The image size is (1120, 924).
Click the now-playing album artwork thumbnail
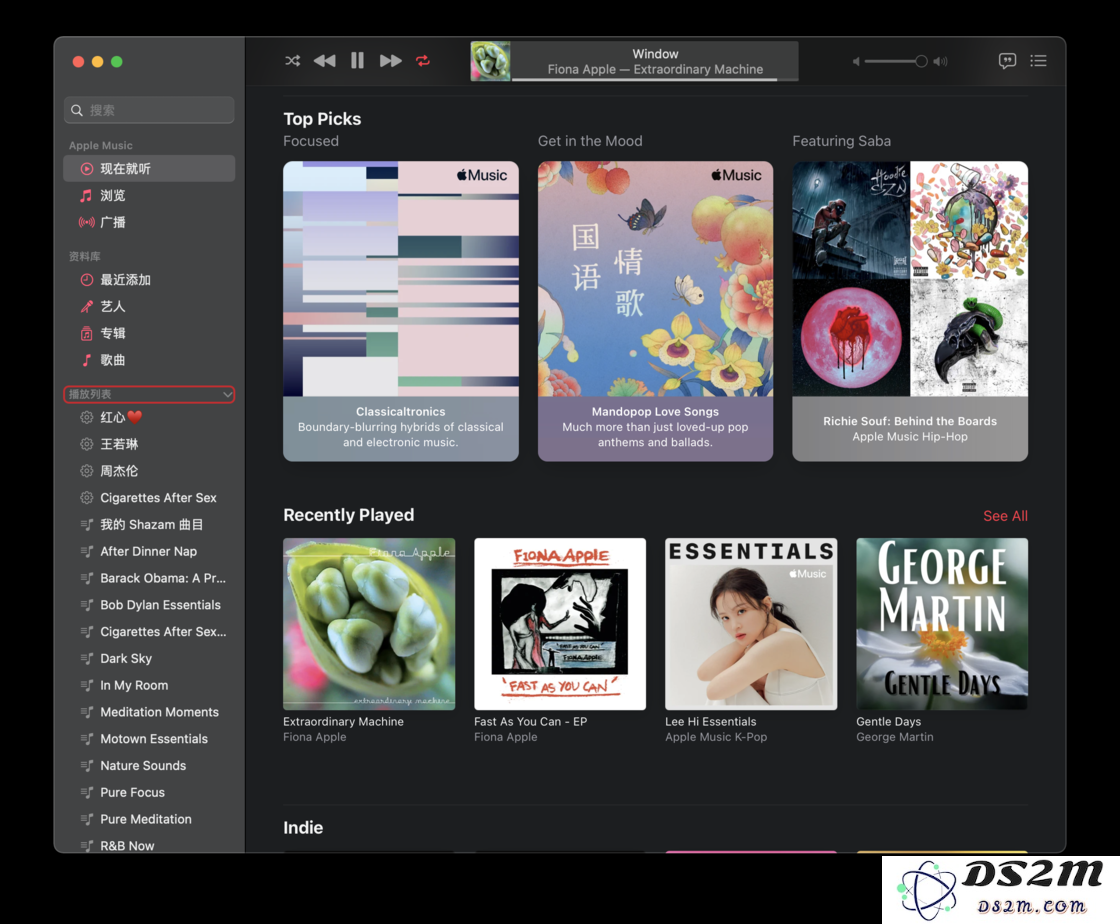pos(490,61)
